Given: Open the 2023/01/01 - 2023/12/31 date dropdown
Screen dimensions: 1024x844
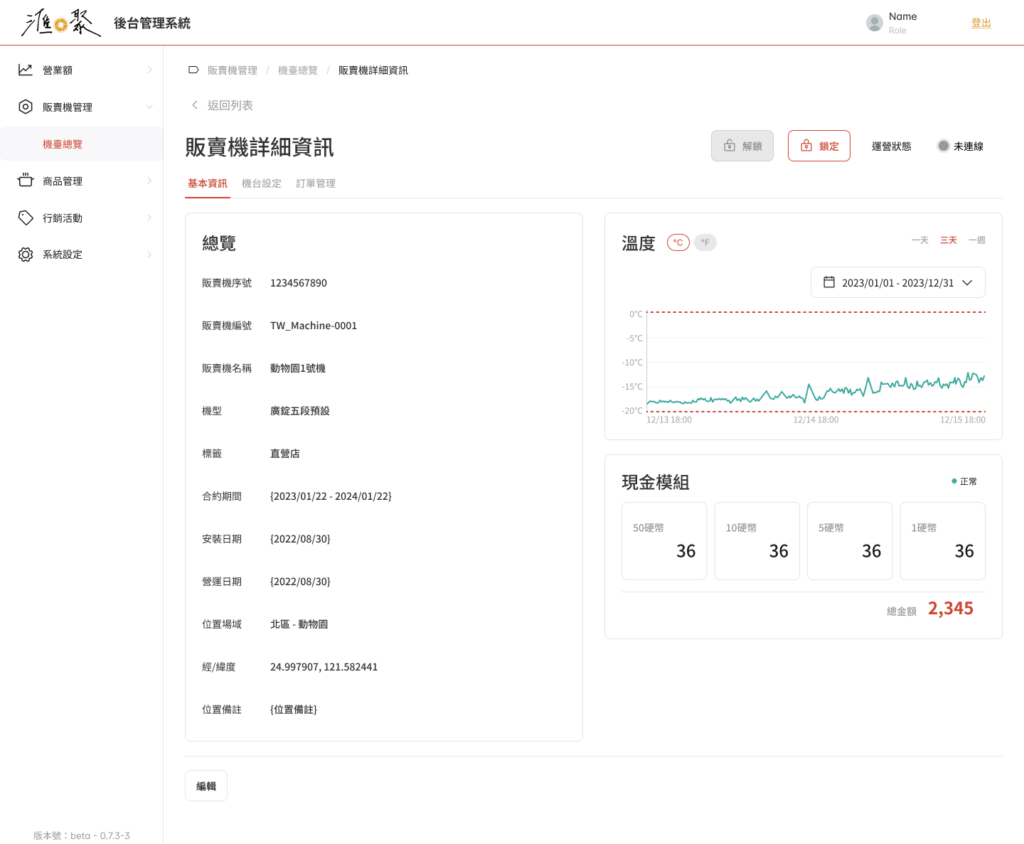Looking at the screenshot, I should [897, 283].
